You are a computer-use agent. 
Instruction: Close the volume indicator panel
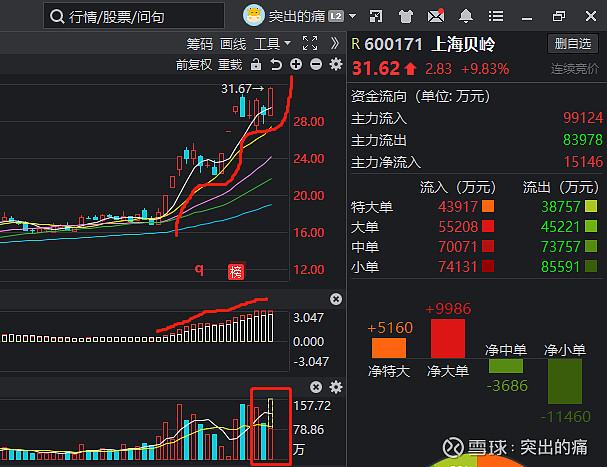[x=316, y=387]
